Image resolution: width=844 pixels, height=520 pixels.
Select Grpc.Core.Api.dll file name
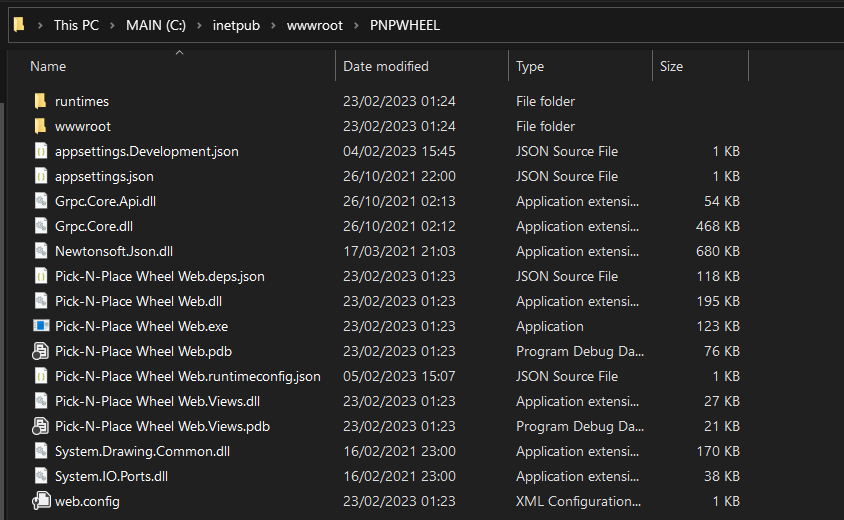106,201
